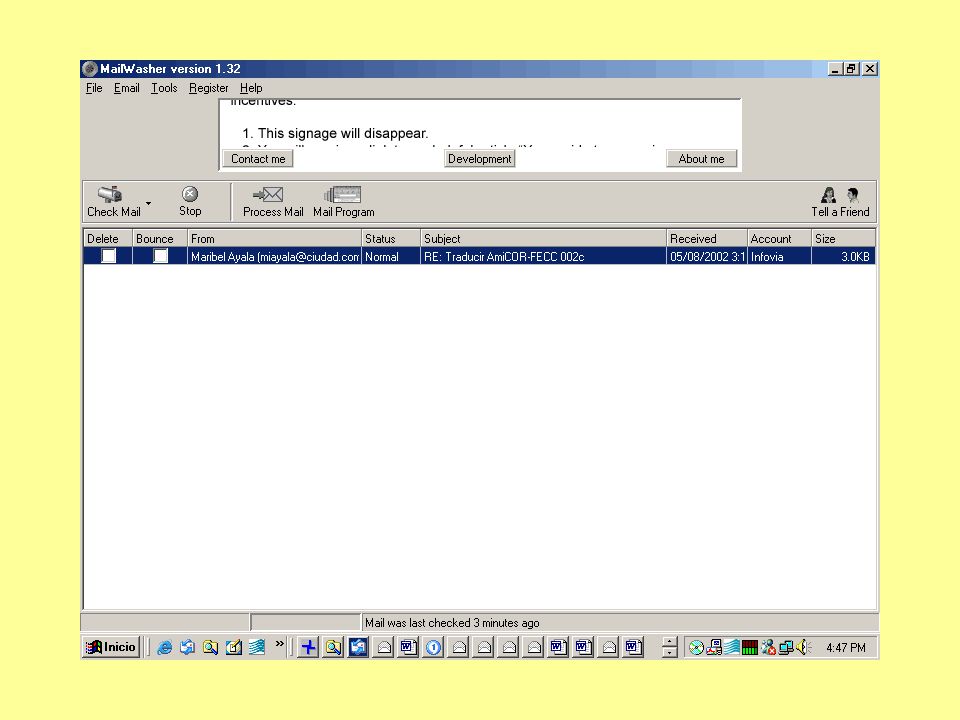
Task: Click the Development button
Action: click(x=479, y=159)
